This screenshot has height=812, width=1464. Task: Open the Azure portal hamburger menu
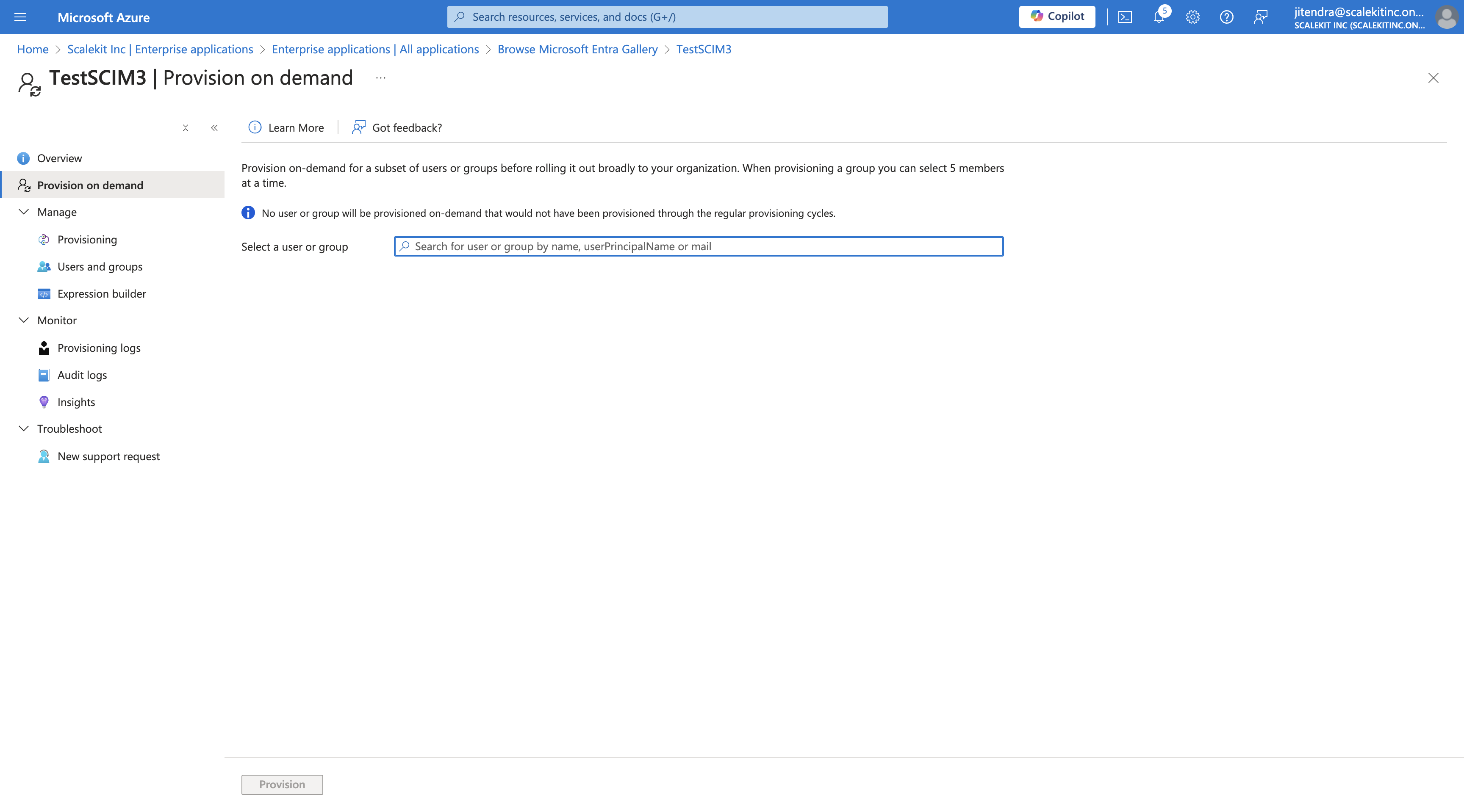click(x=20, y=17)
